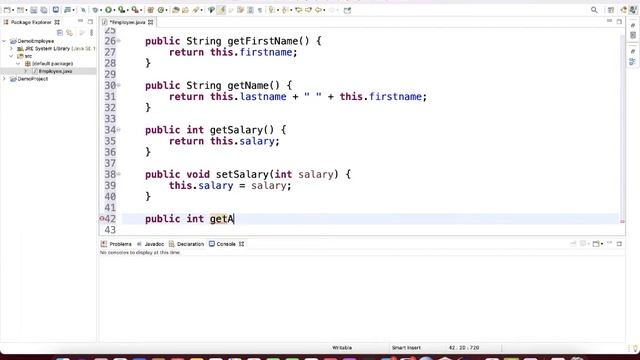This screenshot has width=640, height=360.
Task: Open the Declaration tab
Action: point(186,244)
